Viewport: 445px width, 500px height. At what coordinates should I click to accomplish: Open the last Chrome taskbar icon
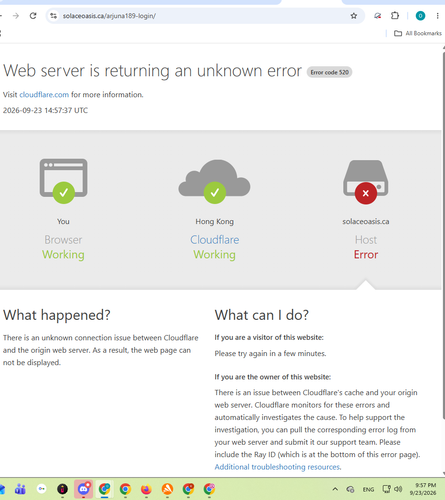[x=209, y=489]
